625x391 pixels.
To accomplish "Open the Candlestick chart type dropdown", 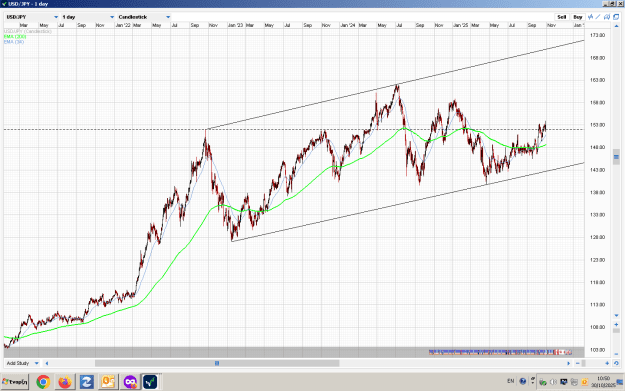I will pos(144,17).
